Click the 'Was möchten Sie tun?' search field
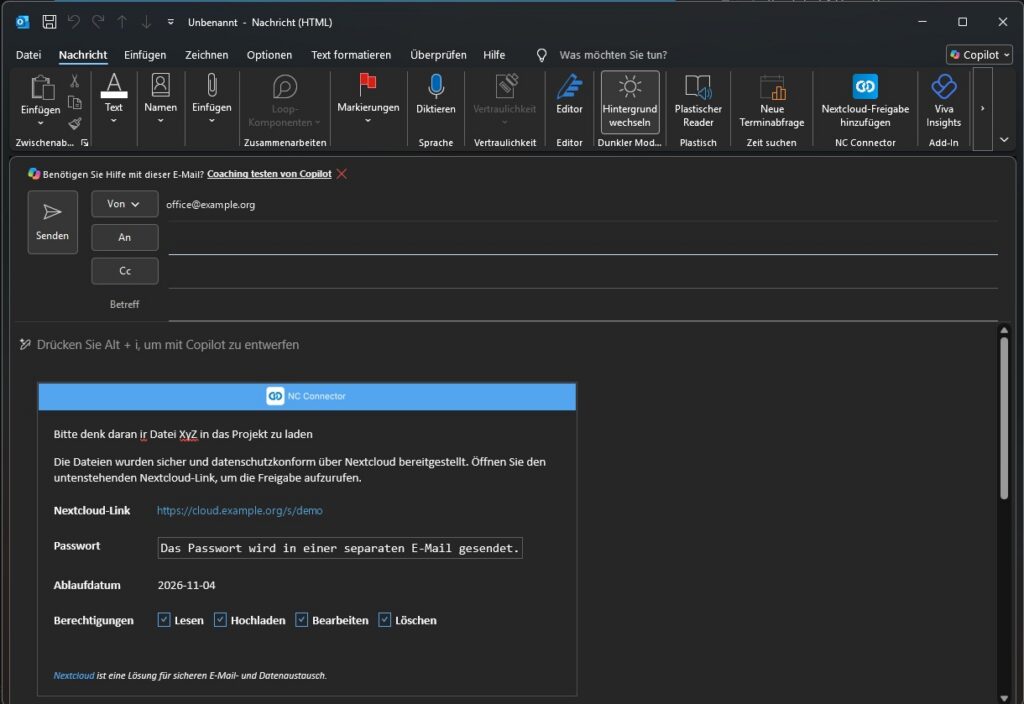Viewport: 1024px width, 704px height. click(613, 55)
